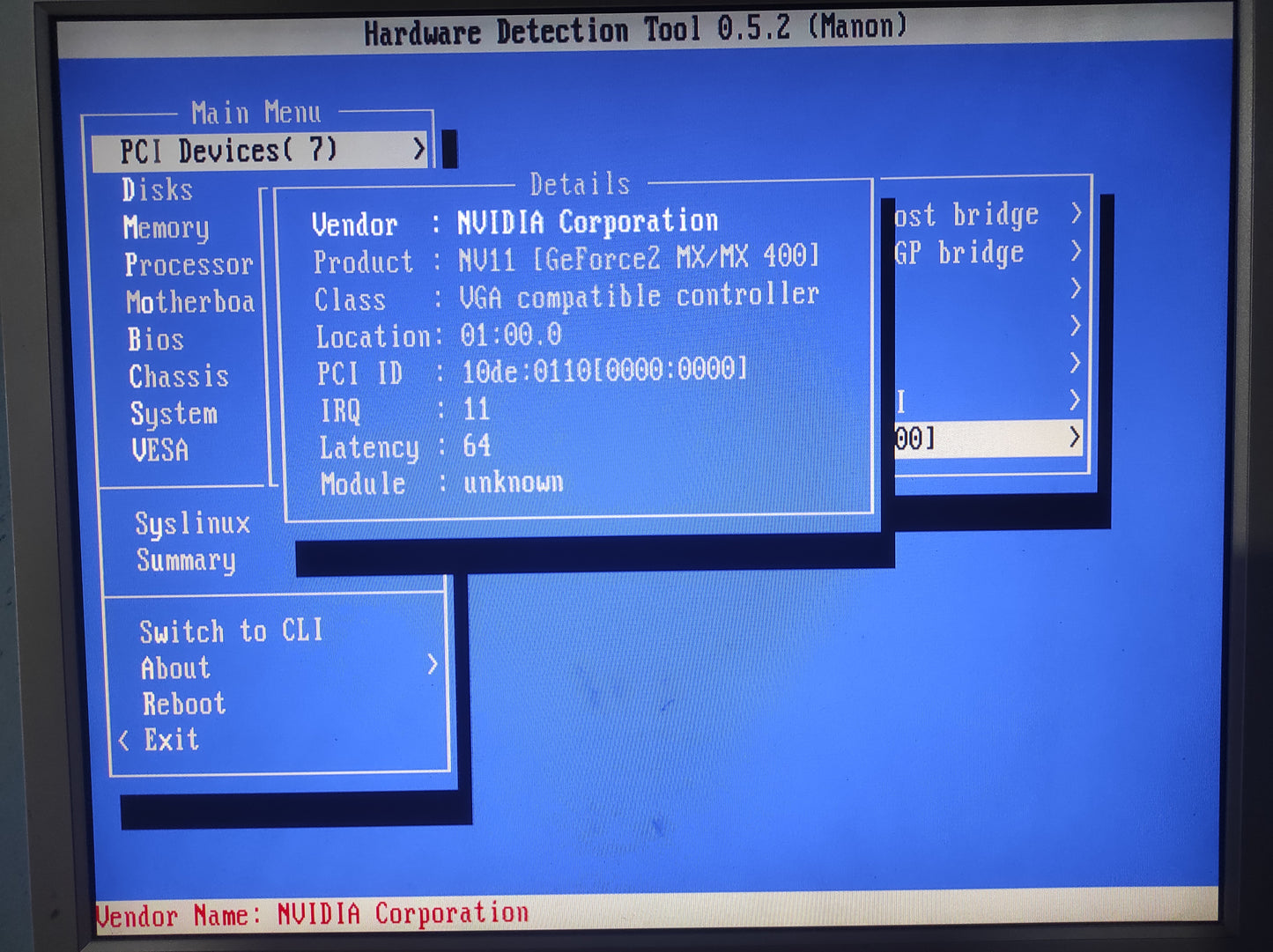Open the Chassis entry
The height and width of the screenshot is (952, 1273).
tap(179, 377)
